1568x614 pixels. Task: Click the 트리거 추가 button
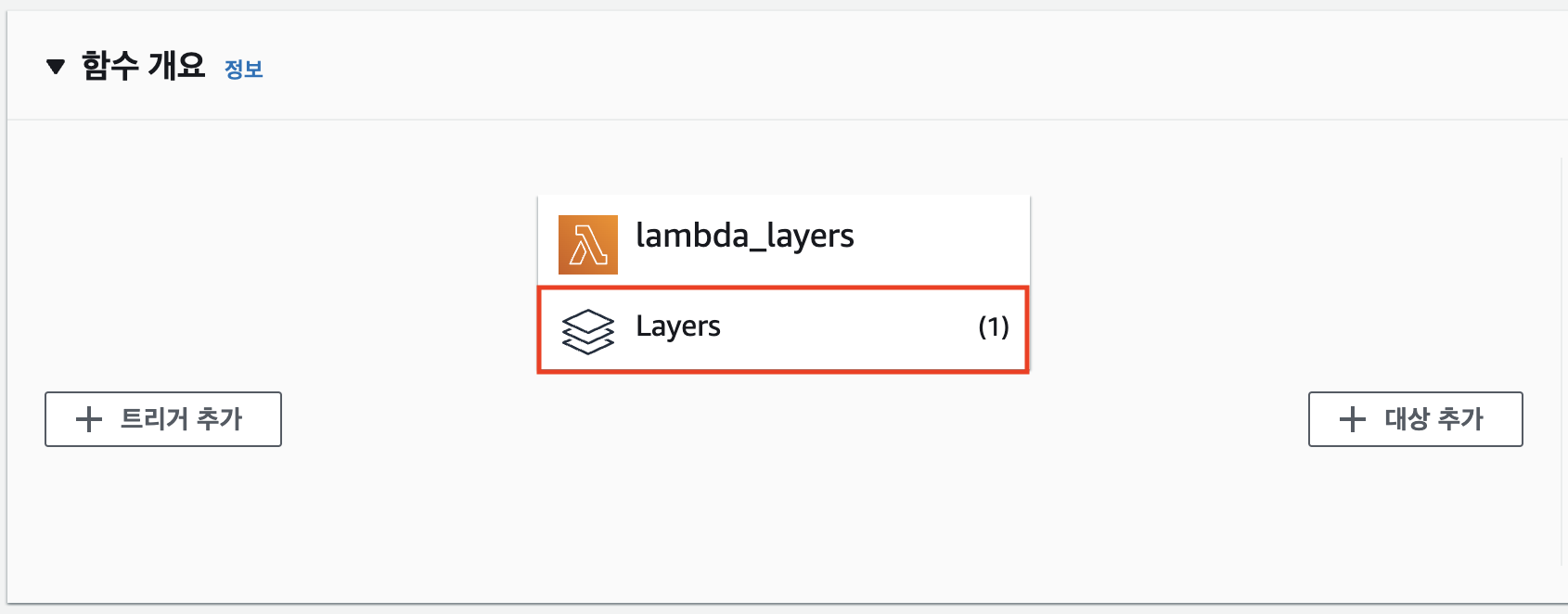pos(162,419)
